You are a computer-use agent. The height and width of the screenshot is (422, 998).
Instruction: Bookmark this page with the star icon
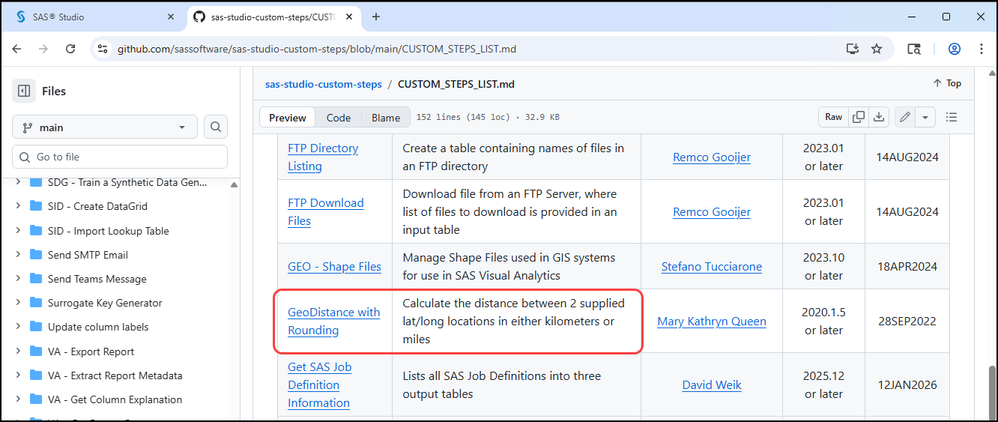pyautogui.click(x=876, y=49)
